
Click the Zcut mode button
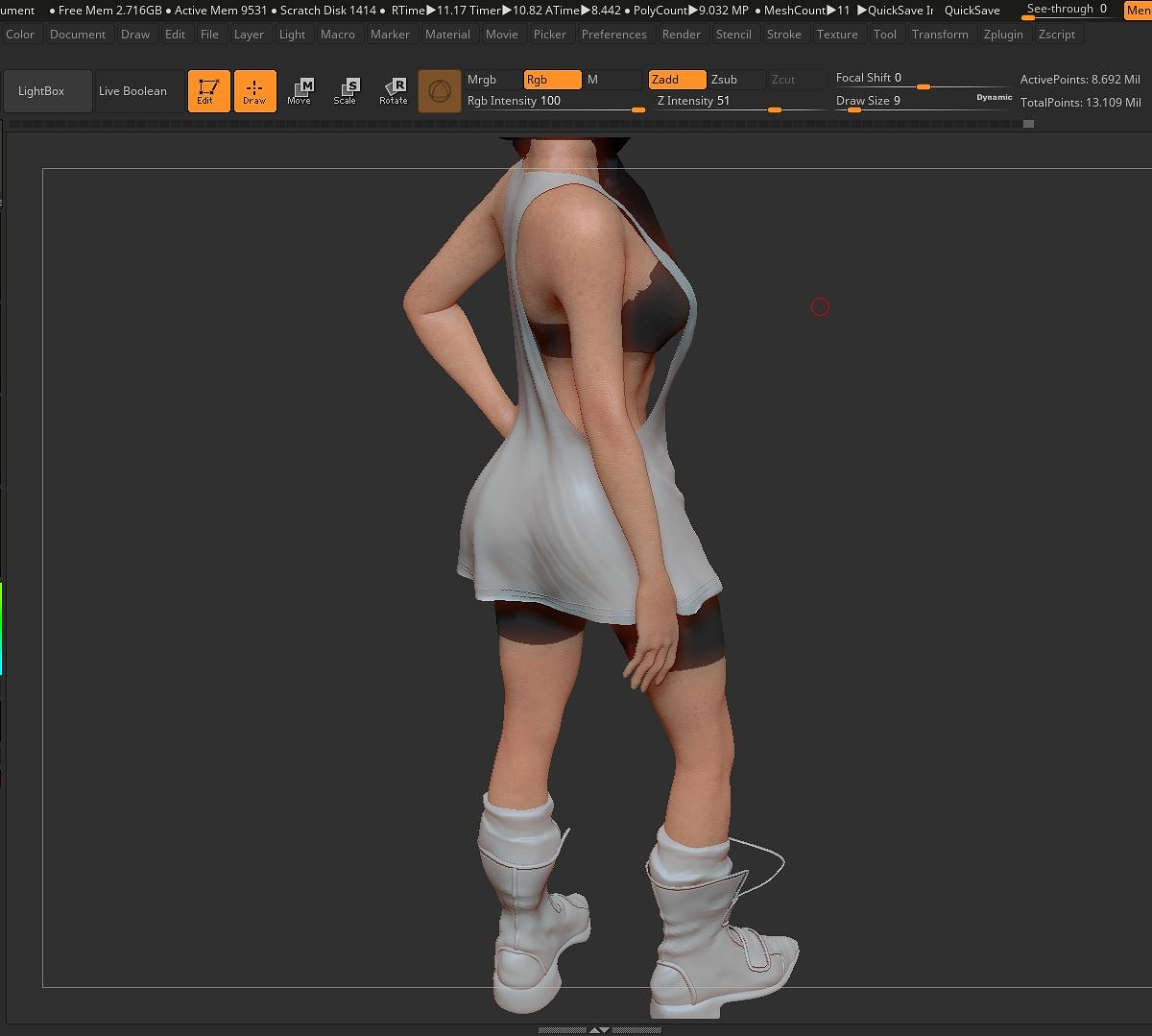point(797,80)
